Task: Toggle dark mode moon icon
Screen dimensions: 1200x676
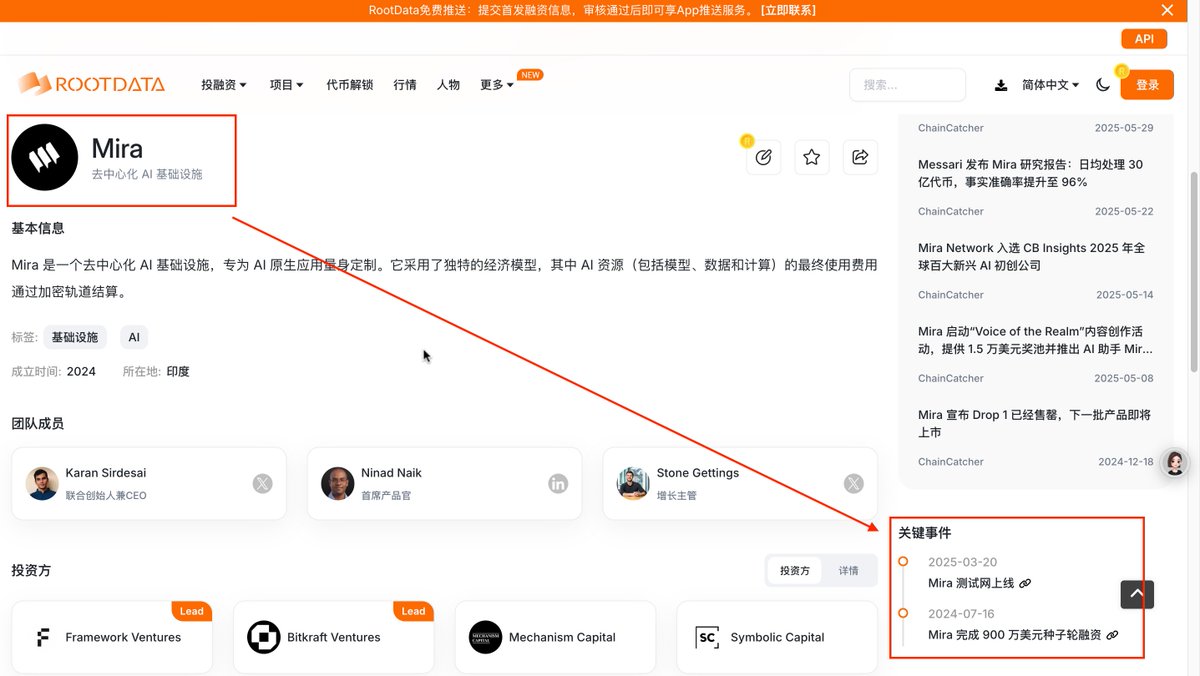Action: coord(1103,85)
